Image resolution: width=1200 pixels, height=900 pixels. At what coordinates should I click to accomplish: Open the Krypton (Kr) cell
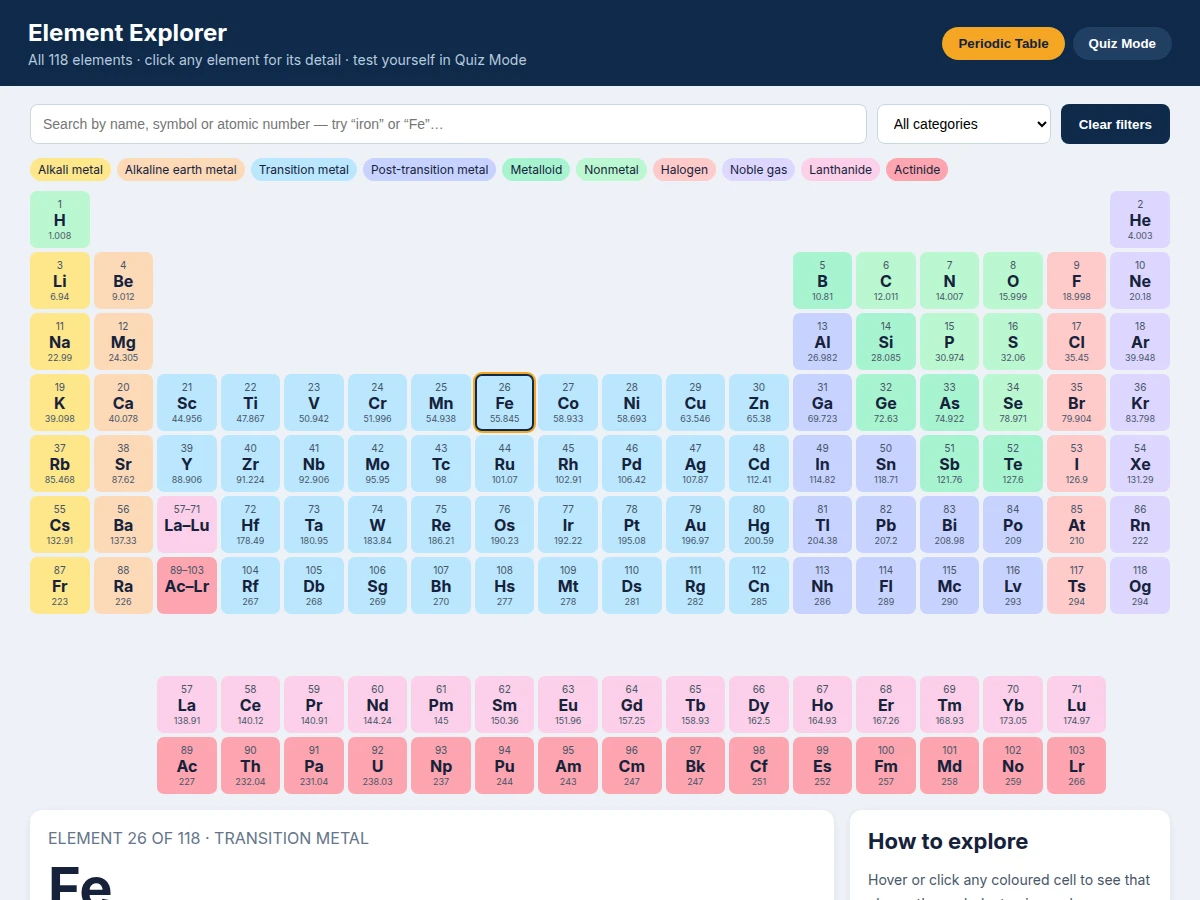coord(1140,403)
